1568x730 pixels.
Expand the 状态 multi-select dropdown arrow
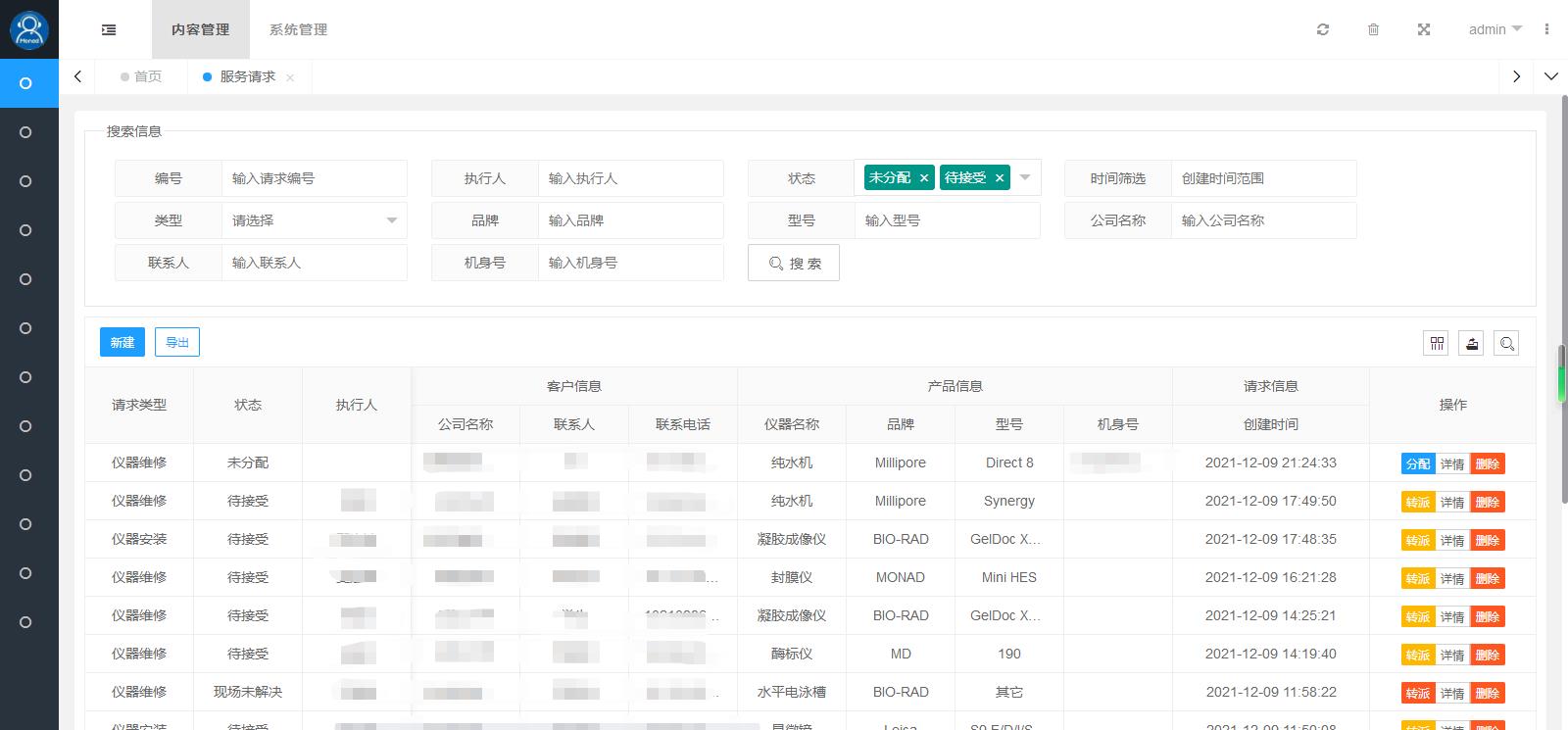pyautogui.click(x=1025, y=177)
